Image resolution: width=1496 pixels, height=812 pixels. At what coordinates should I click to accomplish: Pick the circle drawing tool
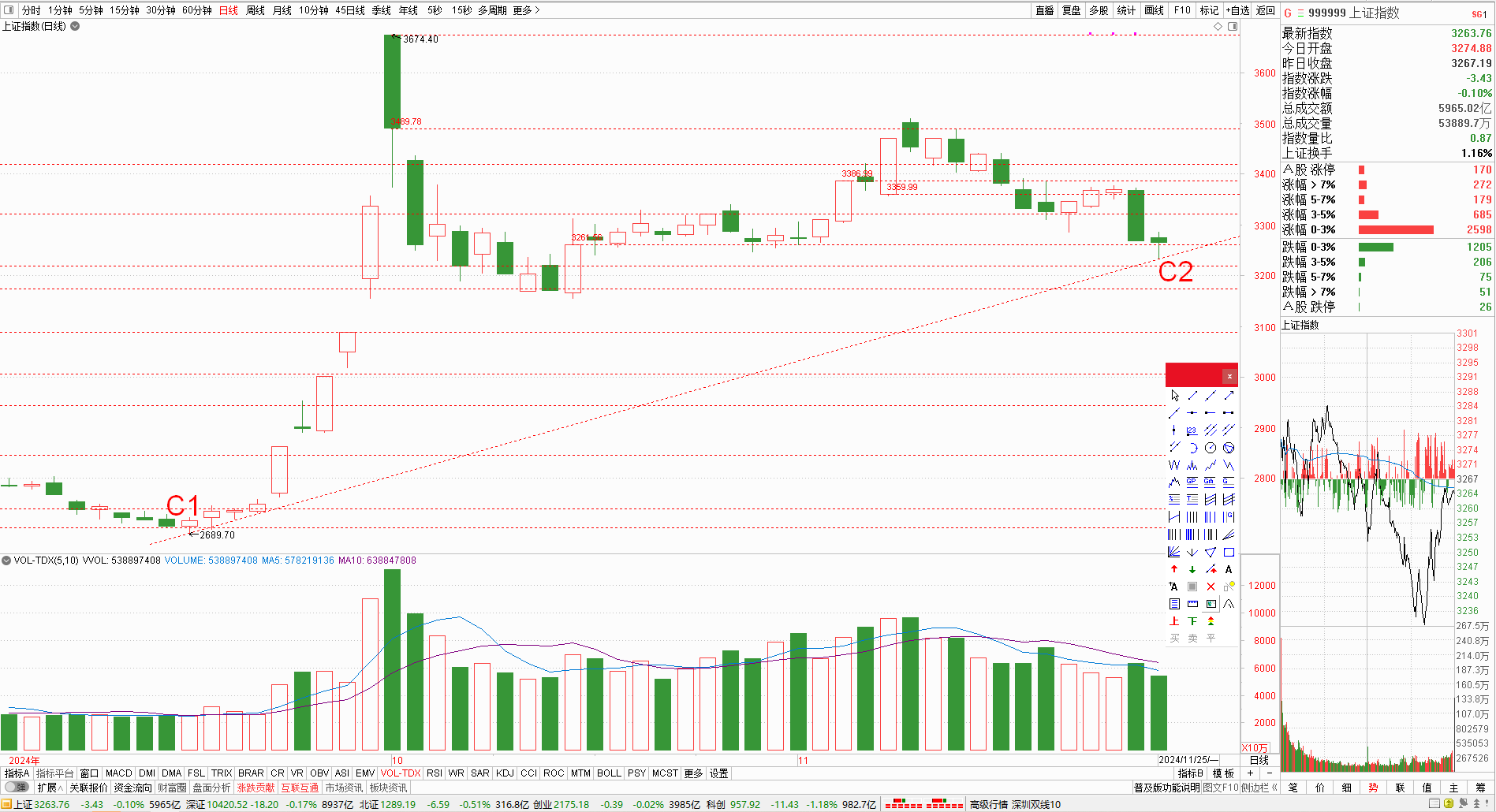[1211, 448]
